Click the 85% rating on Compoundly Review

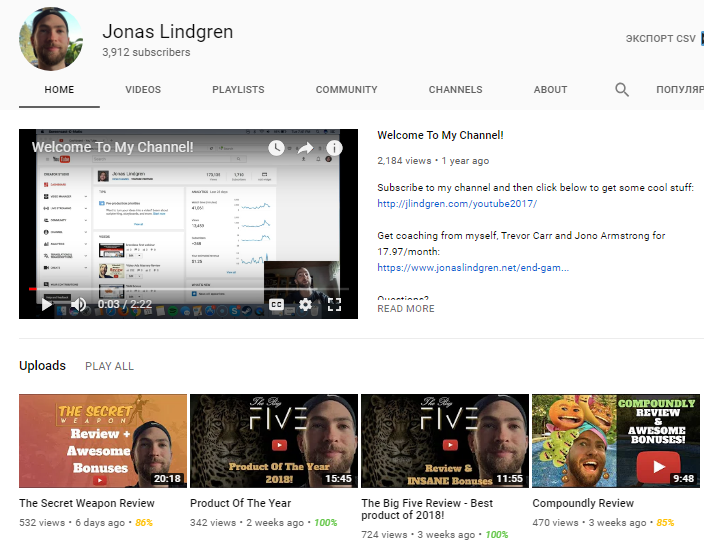(x=665, y=523)
